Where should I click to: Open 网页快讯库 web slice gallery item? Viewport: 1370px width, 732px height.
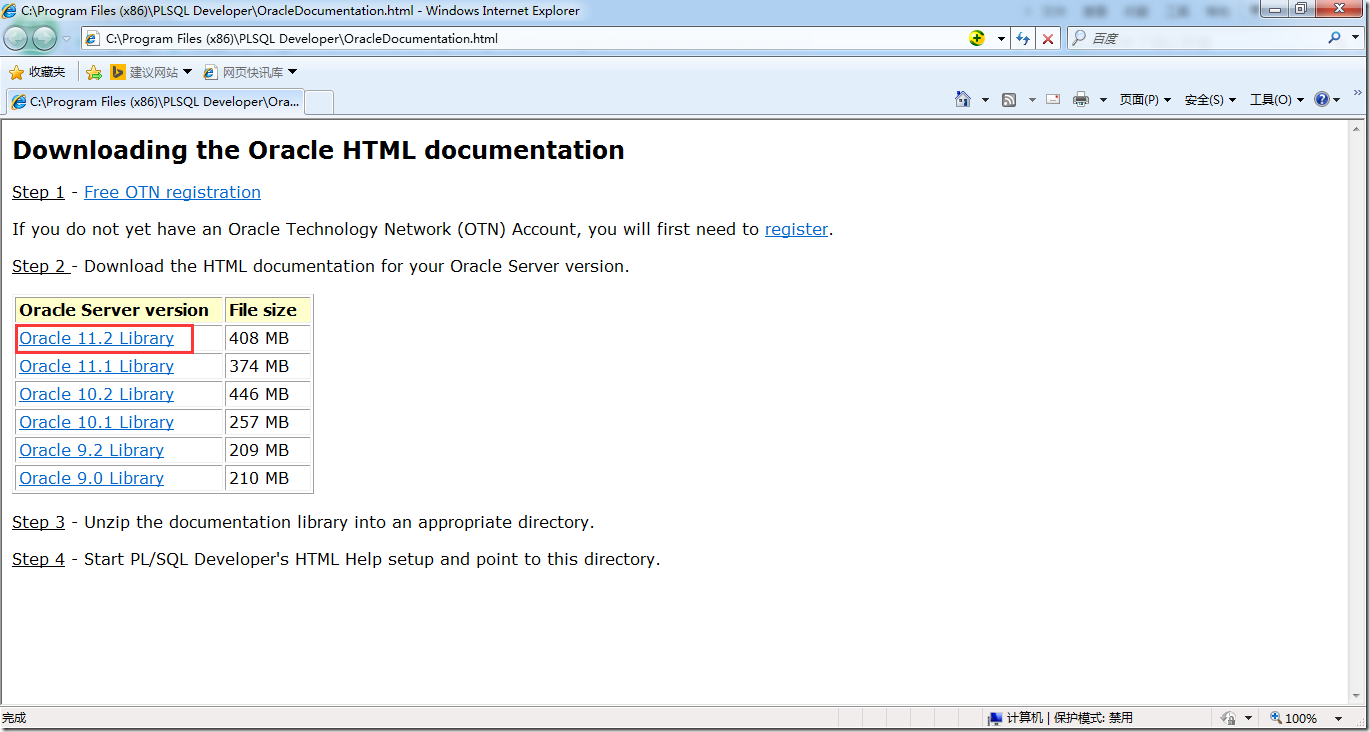pos(250,72)
